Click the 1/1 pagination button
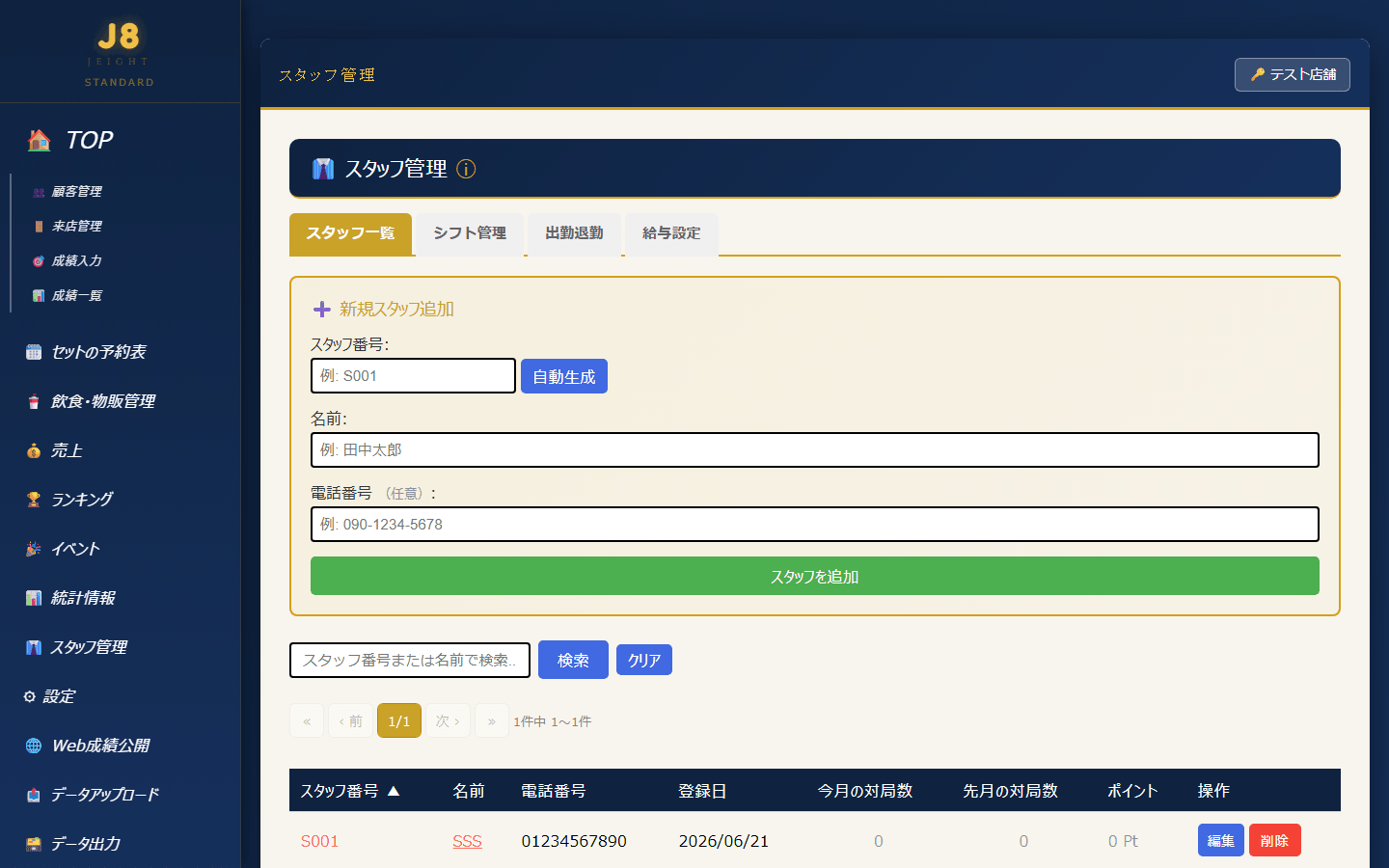 click(x=399, y=720)
